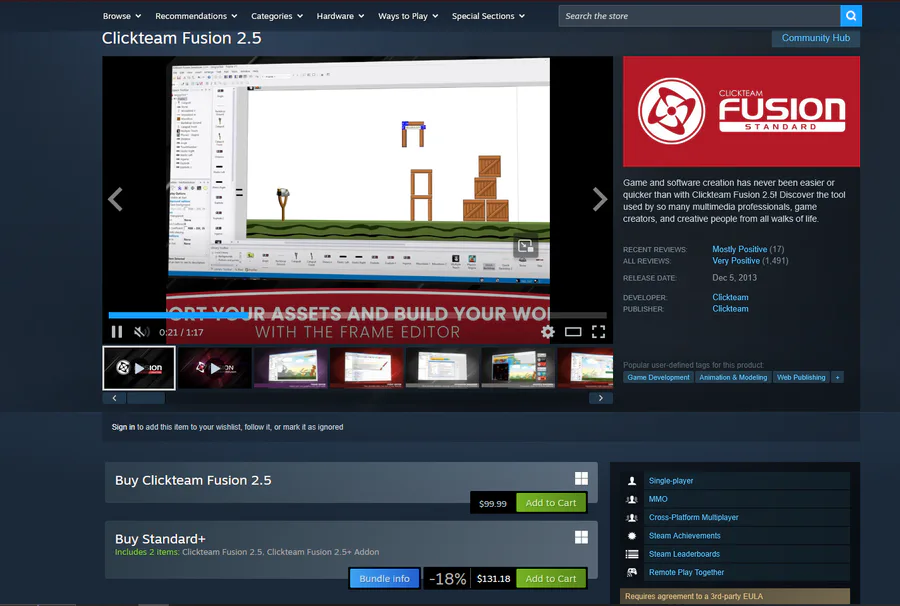Select the fourth screenshot thumbnail
The image size is (900, 606).
(366, 368)
